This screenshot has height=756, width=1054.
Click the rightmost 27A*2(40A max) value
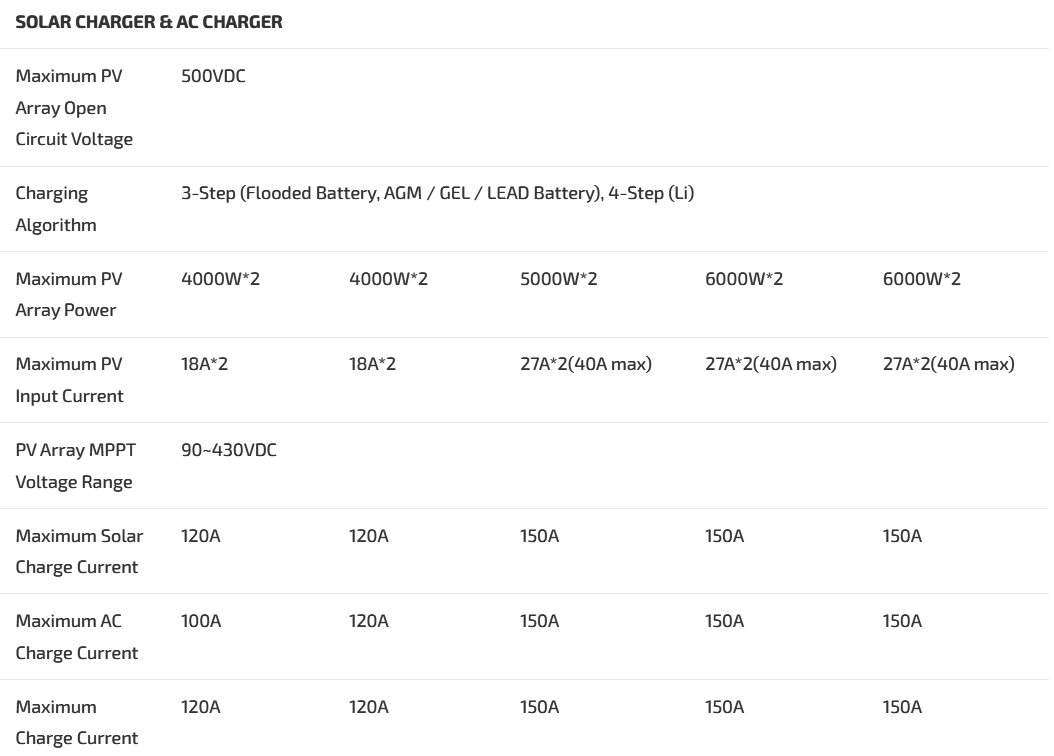tap(948, 364)
